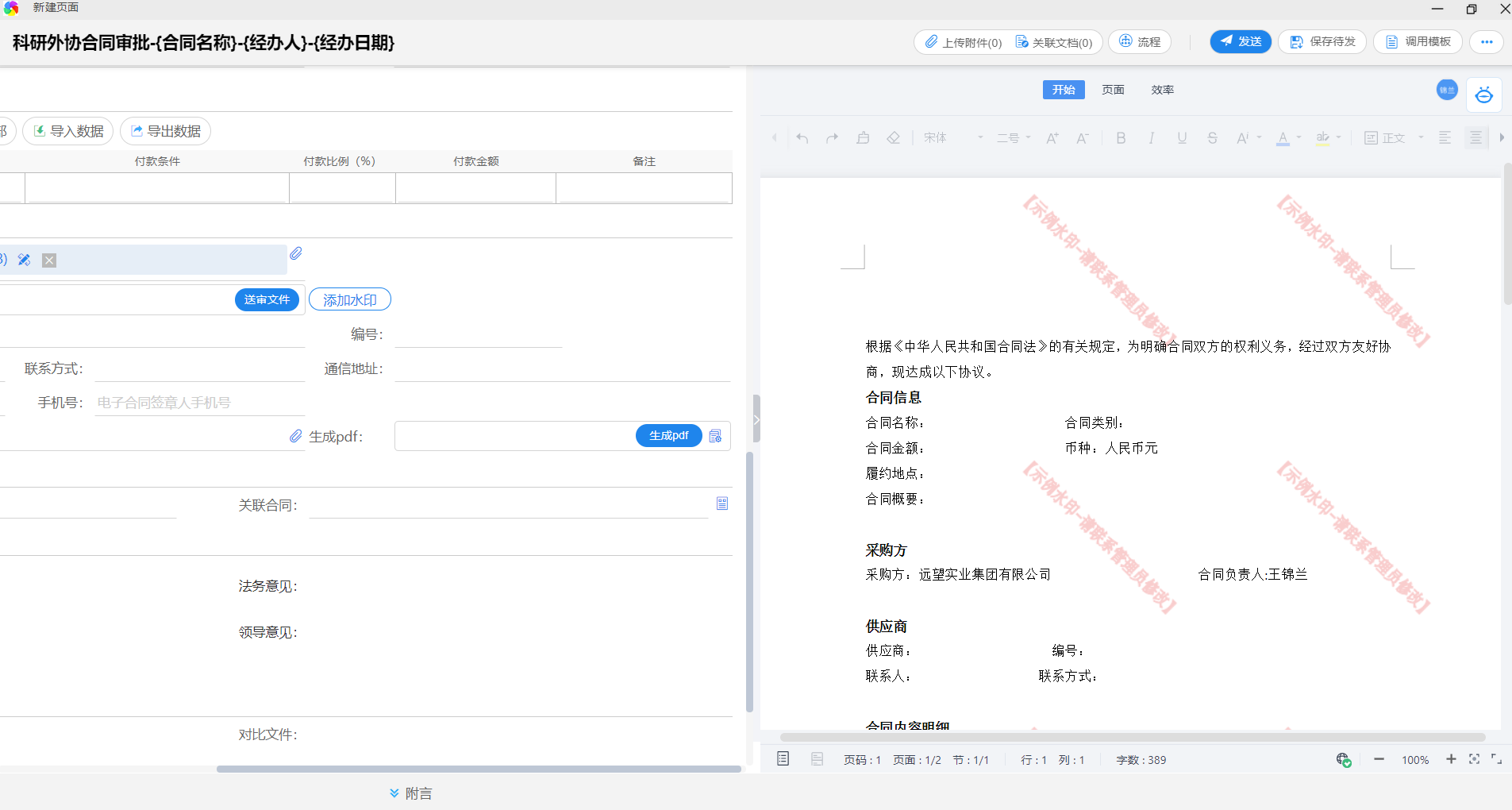This screenshot has width=1512, height=810.
Task: Click the 送审文件 blue button
Action: 267,299
